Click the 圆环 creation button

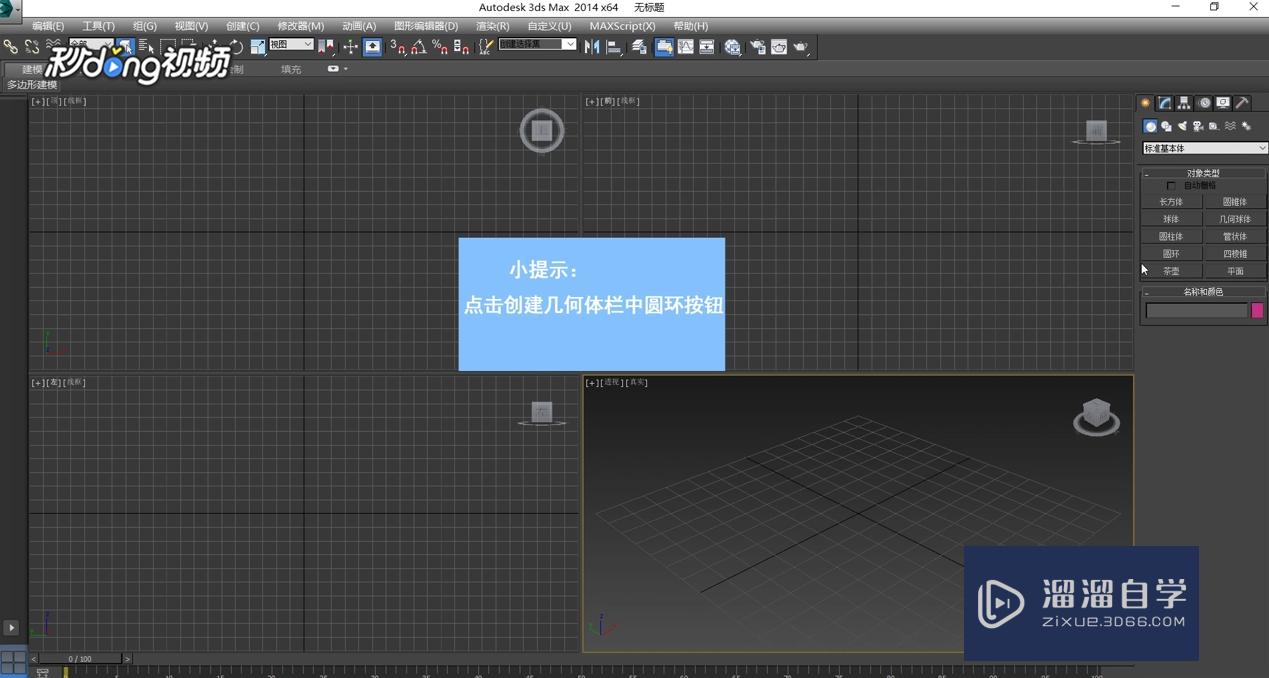(1170, 254)
